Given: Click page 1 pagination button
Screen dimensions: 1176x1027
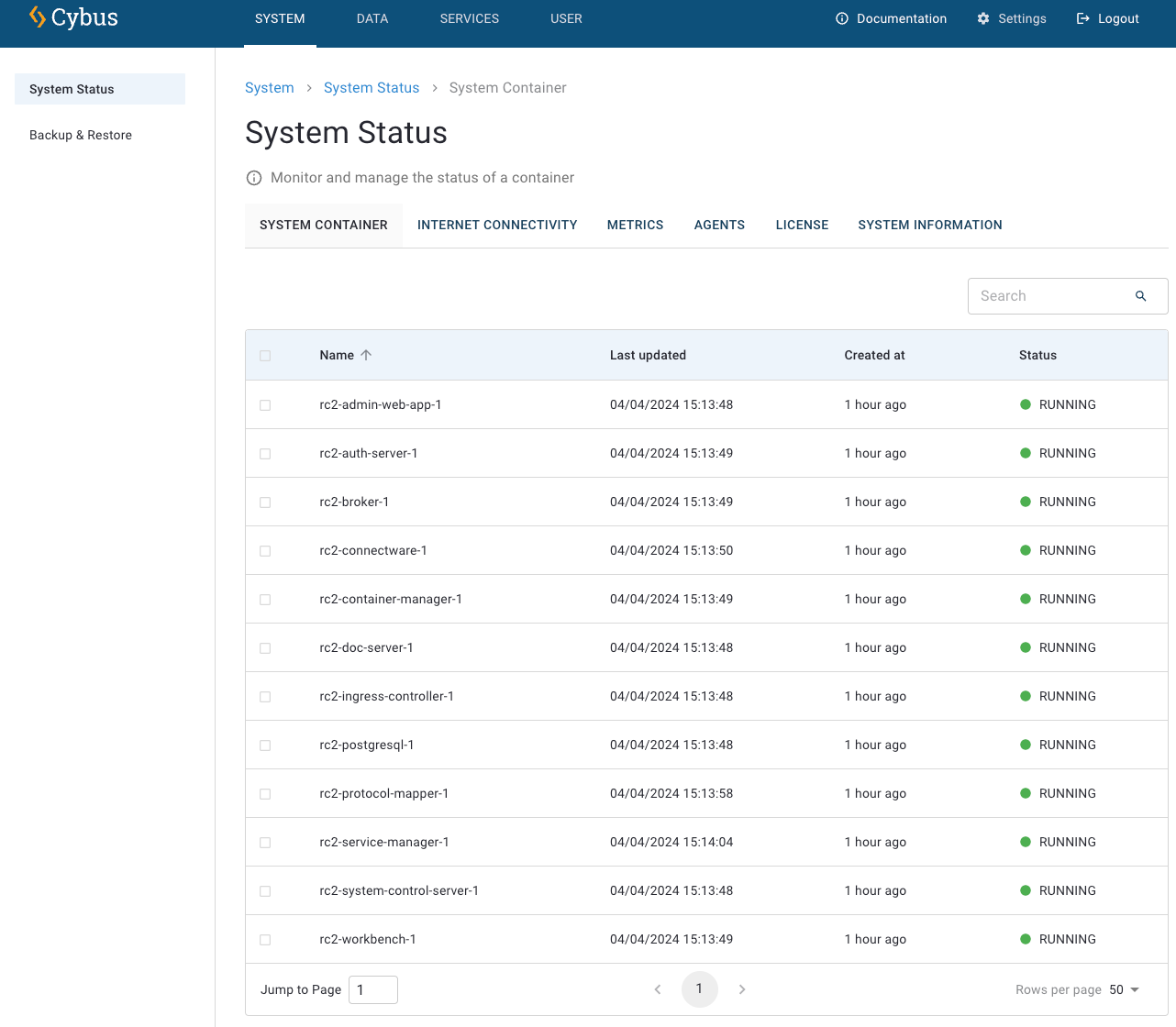Looking at the screenshot, I should click(x=699, y=989).
